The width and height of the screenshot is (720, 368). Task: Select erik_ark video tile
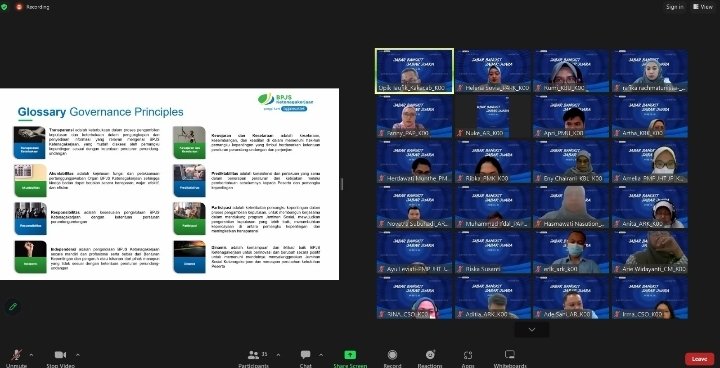click(x=571, y=252)
